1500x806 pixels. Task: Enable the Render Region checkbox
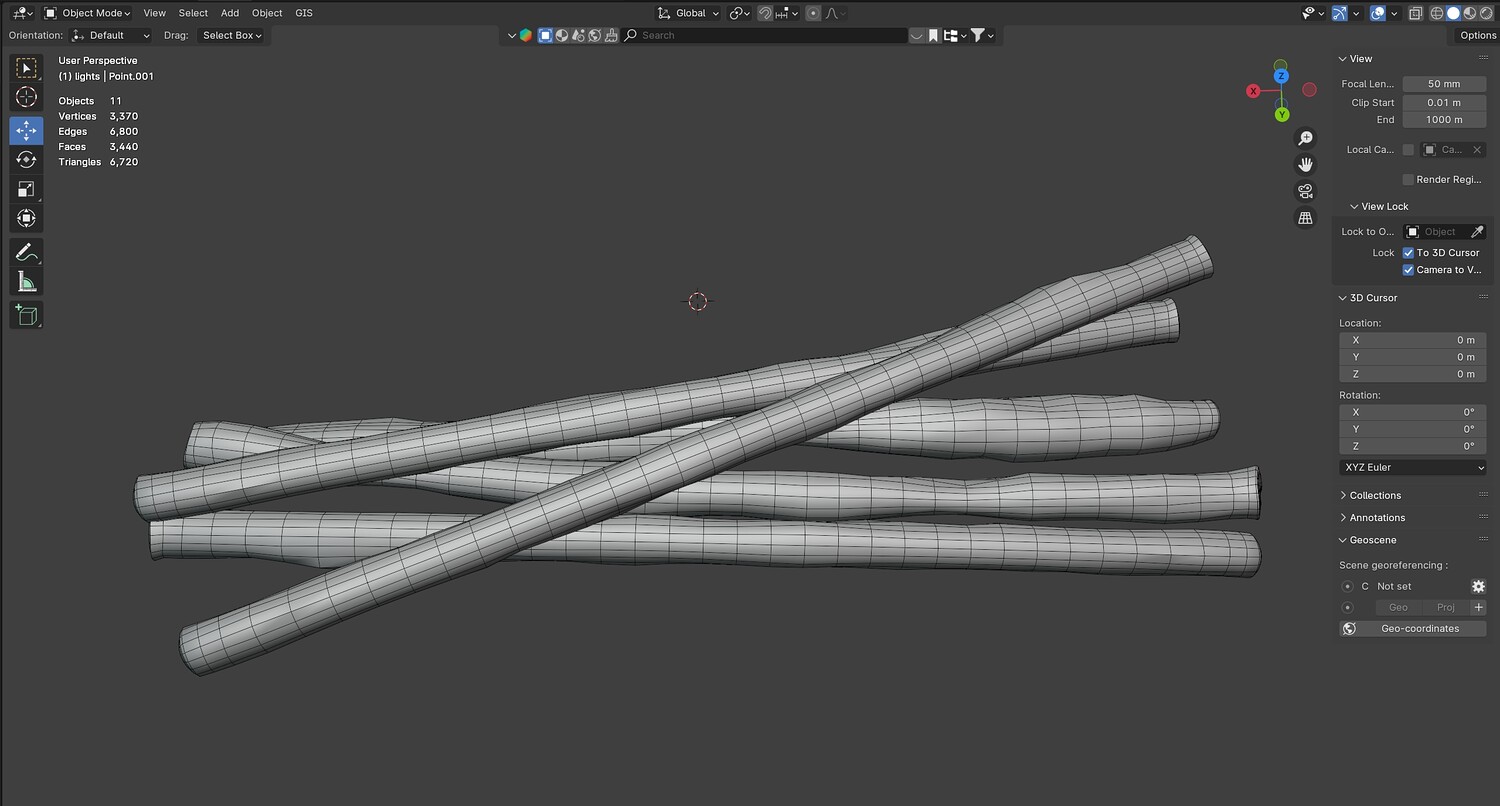1408,180
